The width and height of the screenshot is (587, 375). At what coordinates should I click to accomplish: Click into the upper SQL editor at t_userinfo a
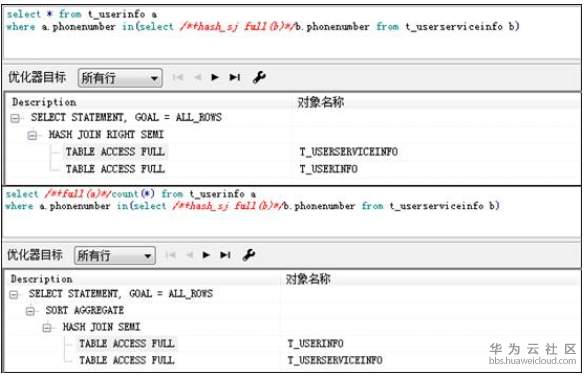click(122, 14)
